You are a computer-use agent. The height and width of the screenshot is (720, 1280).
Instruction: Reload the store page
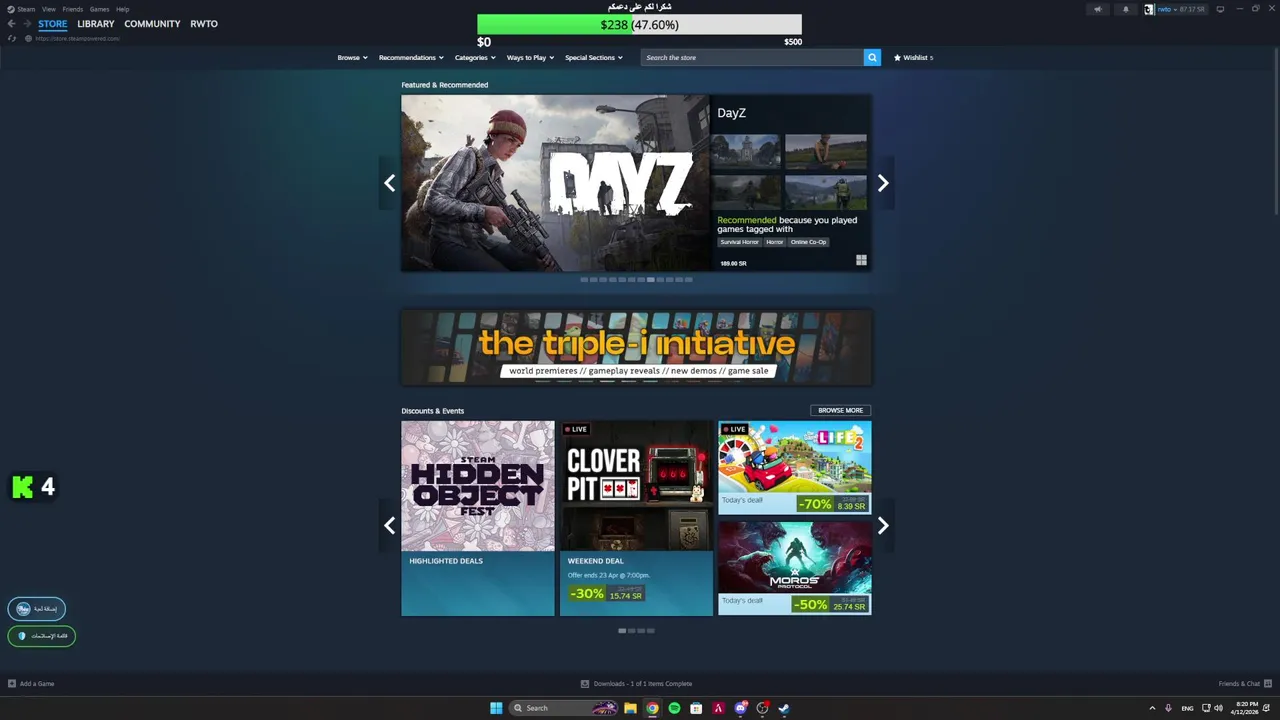click(x=12, y=38)
